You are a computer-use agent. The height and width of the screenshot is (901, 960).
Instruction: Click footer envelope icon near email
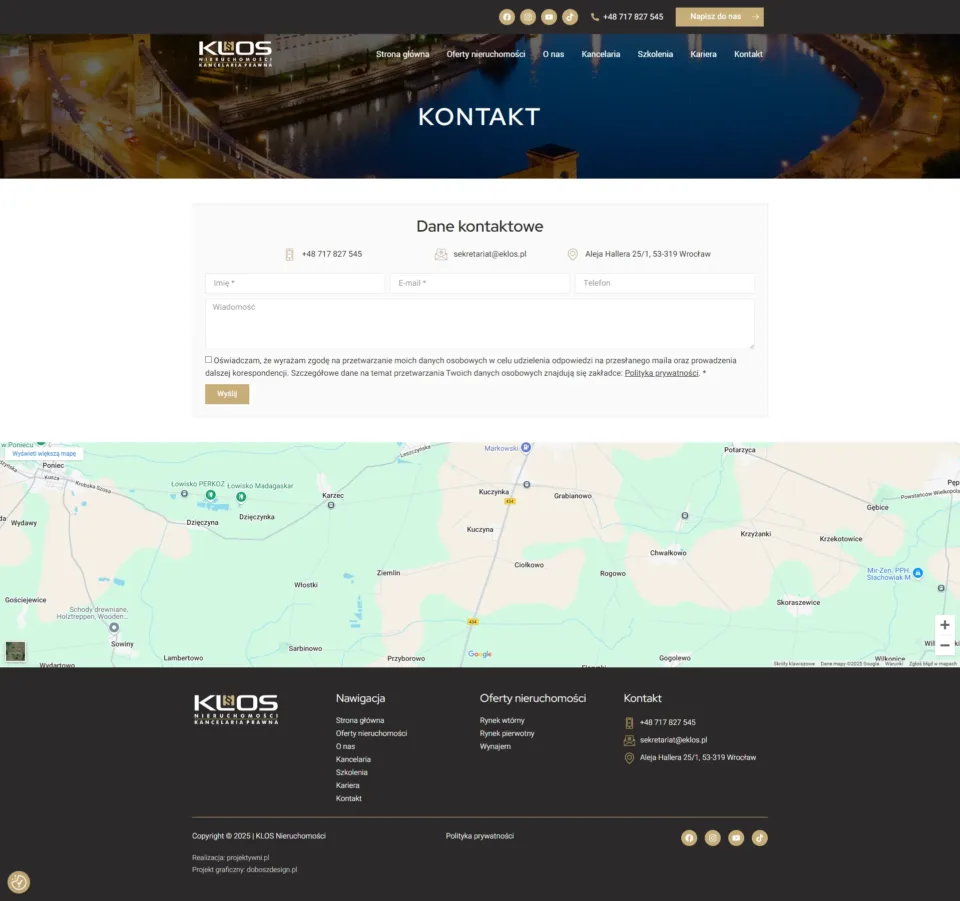(x=629, y=741)
